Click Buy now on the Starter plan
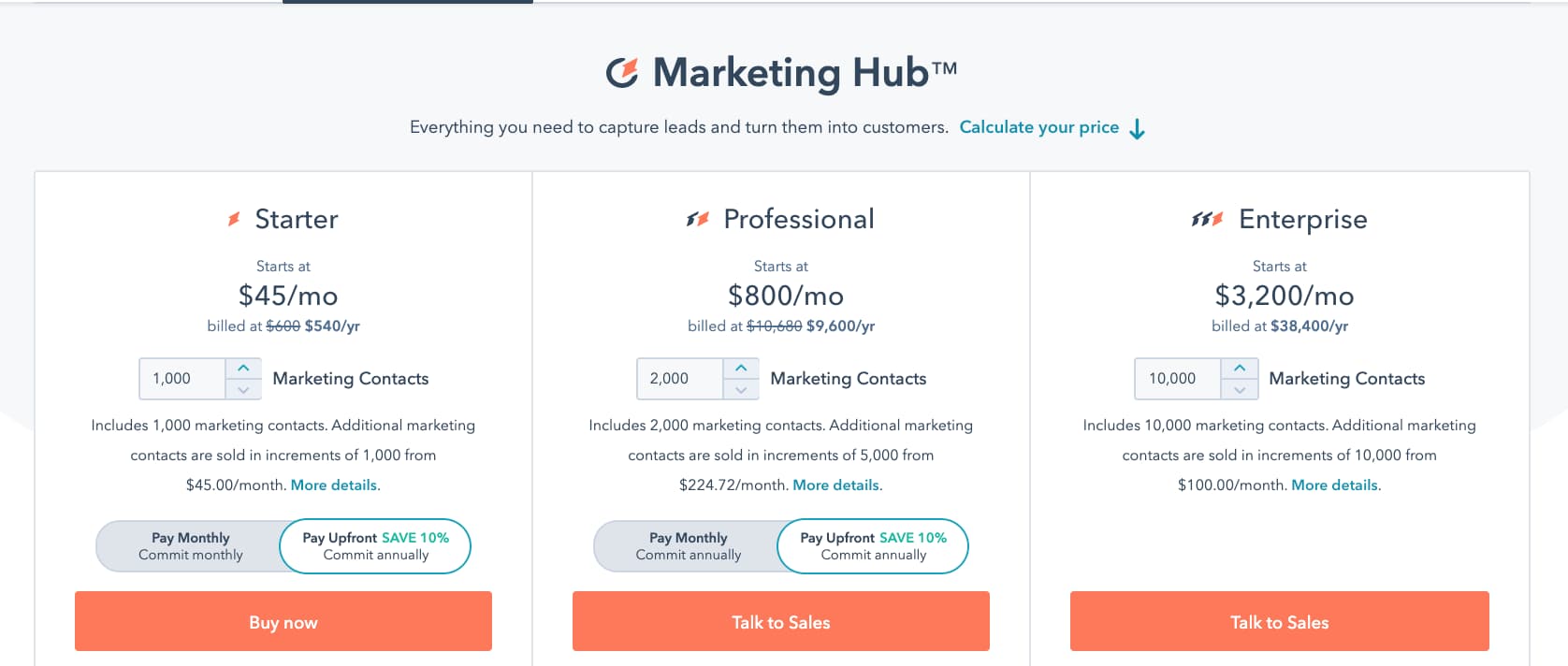1568x666 pixels. click(283, 621)
